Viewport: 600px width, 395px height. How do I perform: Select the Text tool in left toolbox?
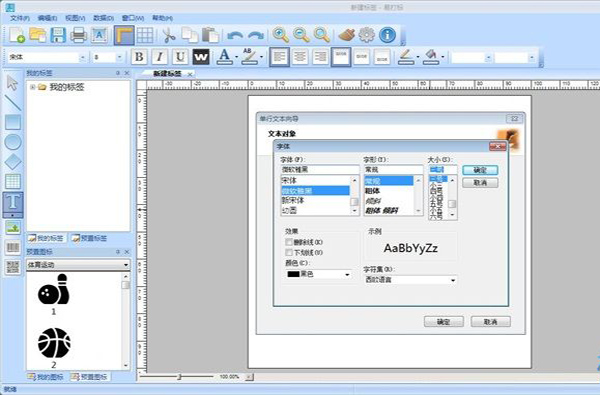click(x=13, y=203)
